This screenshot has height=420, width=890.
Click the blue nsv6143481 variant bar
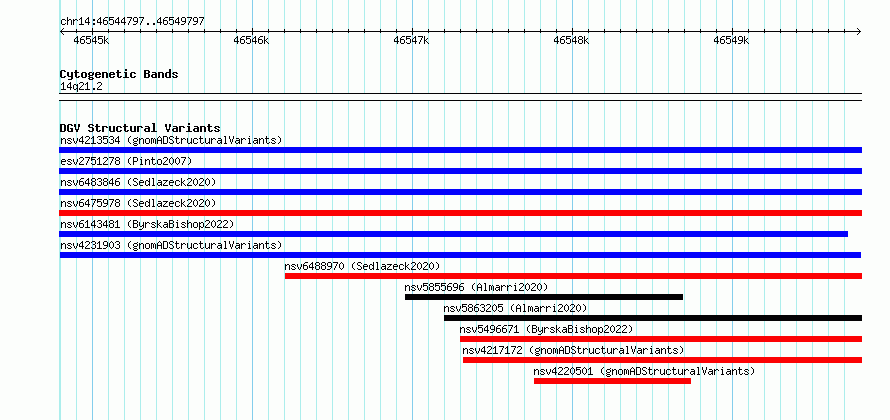[454, 234]
